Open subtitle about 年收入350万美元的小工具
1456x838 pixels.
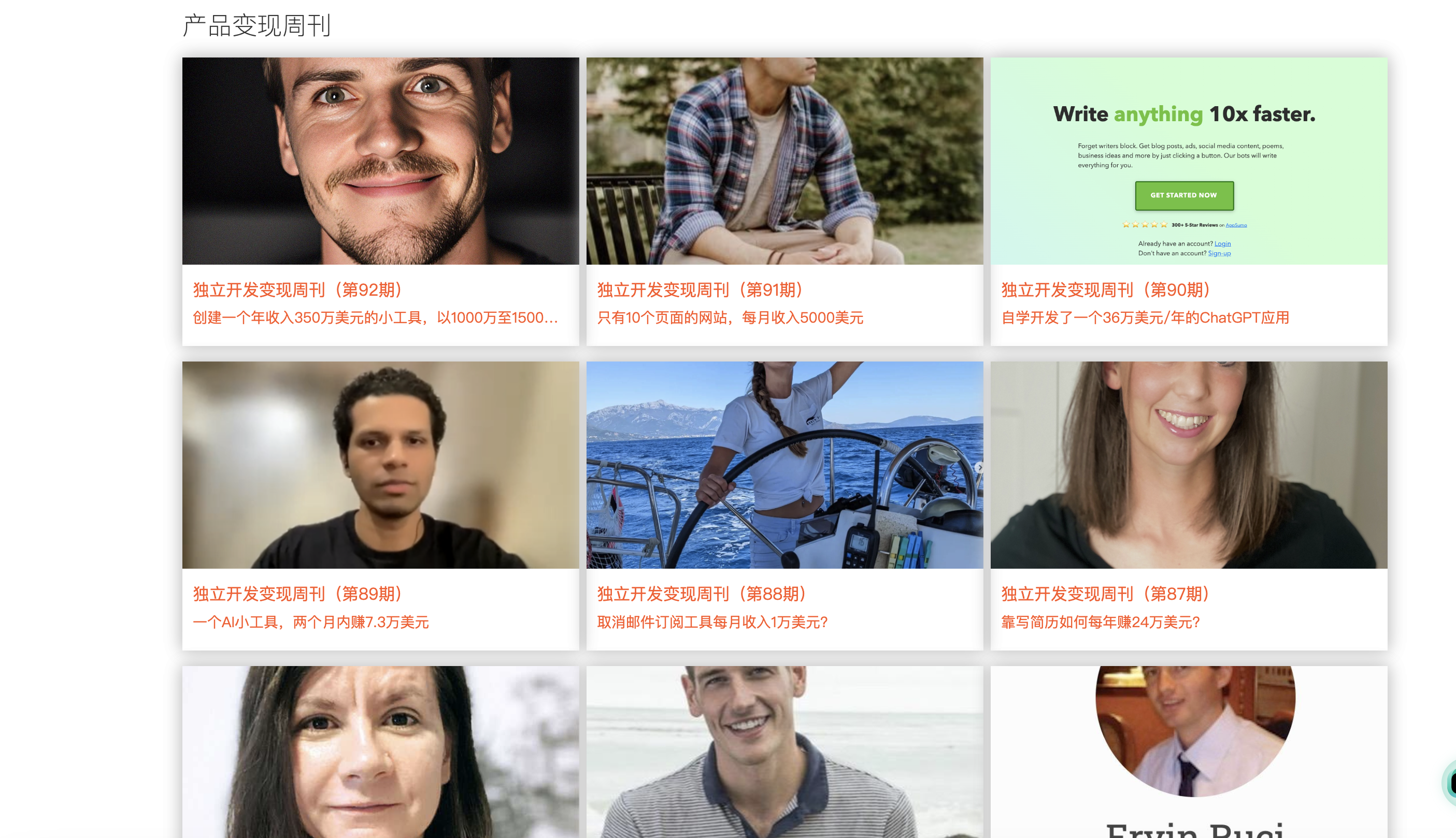point(375,317)
